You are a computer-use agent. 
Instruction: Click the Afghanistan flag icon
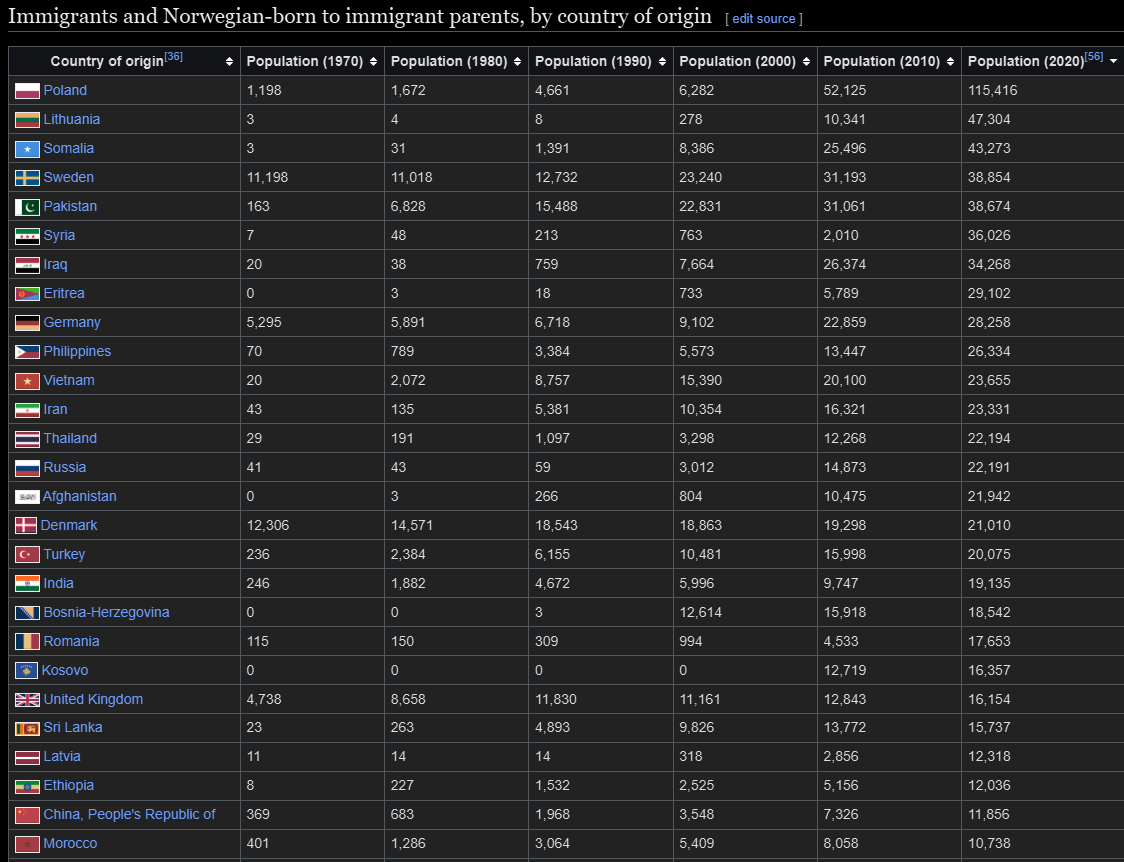(x=27, y=497)
